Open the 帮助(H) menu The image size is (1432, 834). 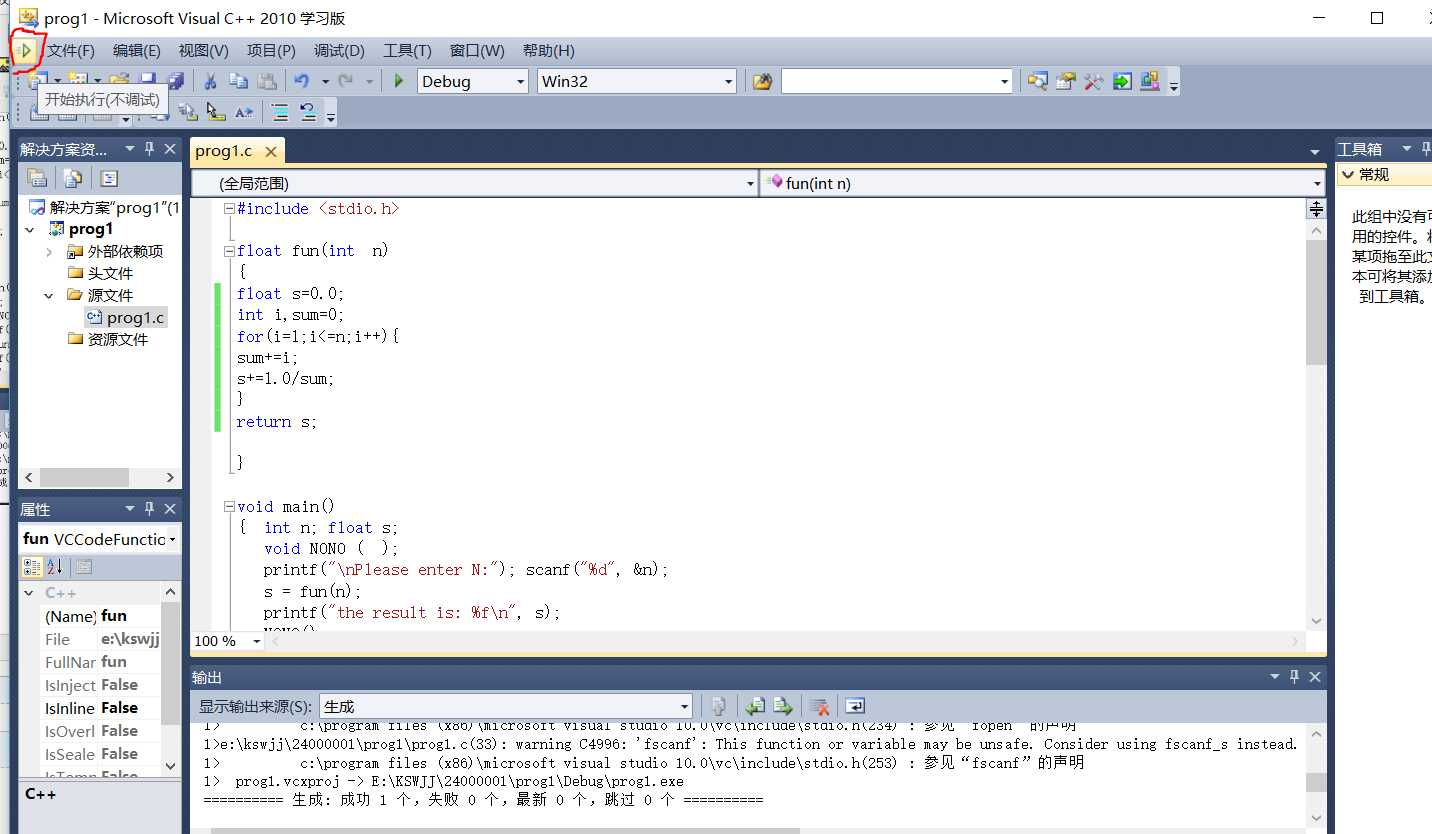548,50
